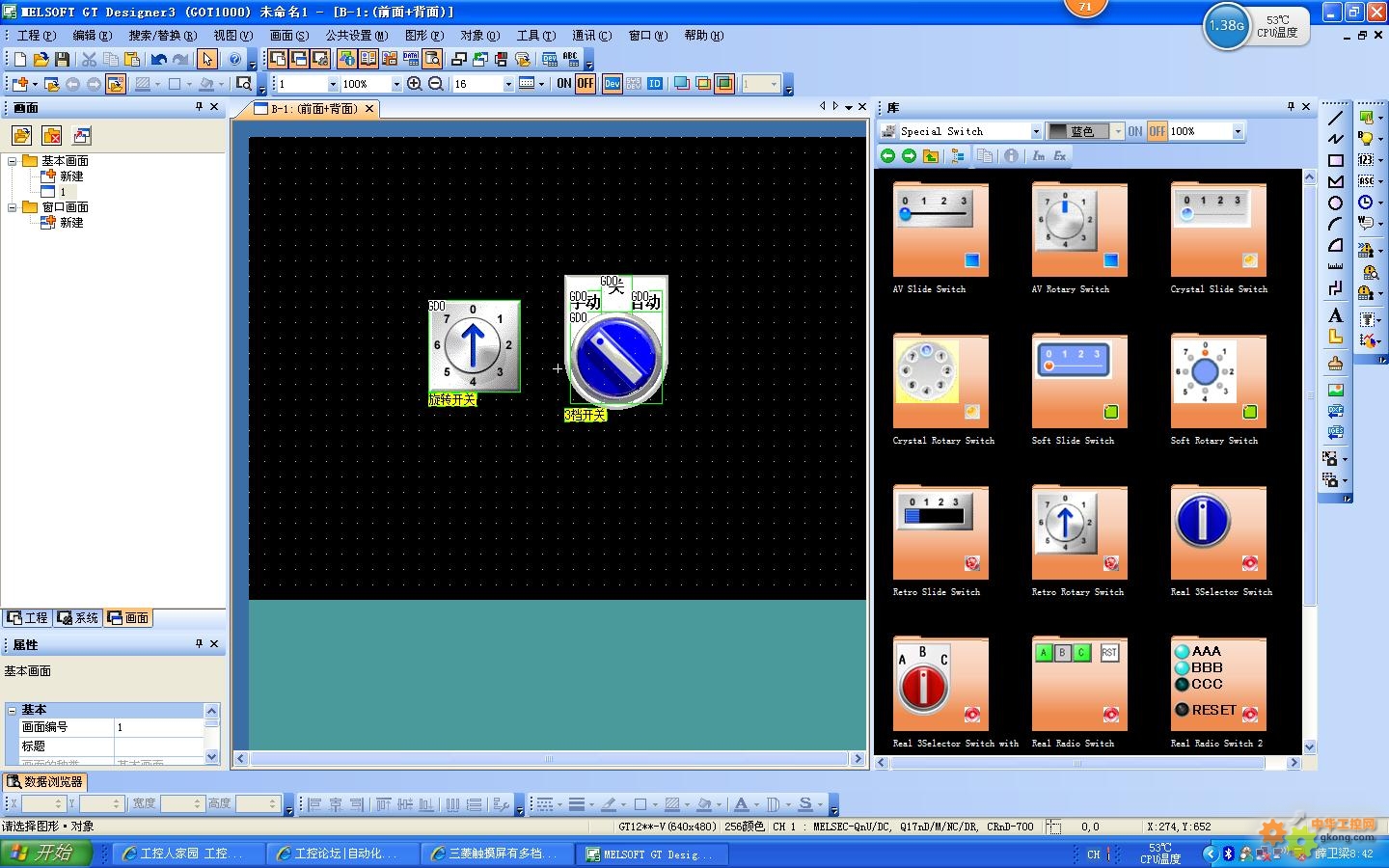Select the Circle drawing tool
Viewport: 1389px width, 868px height.
[x=1336, y=203]
